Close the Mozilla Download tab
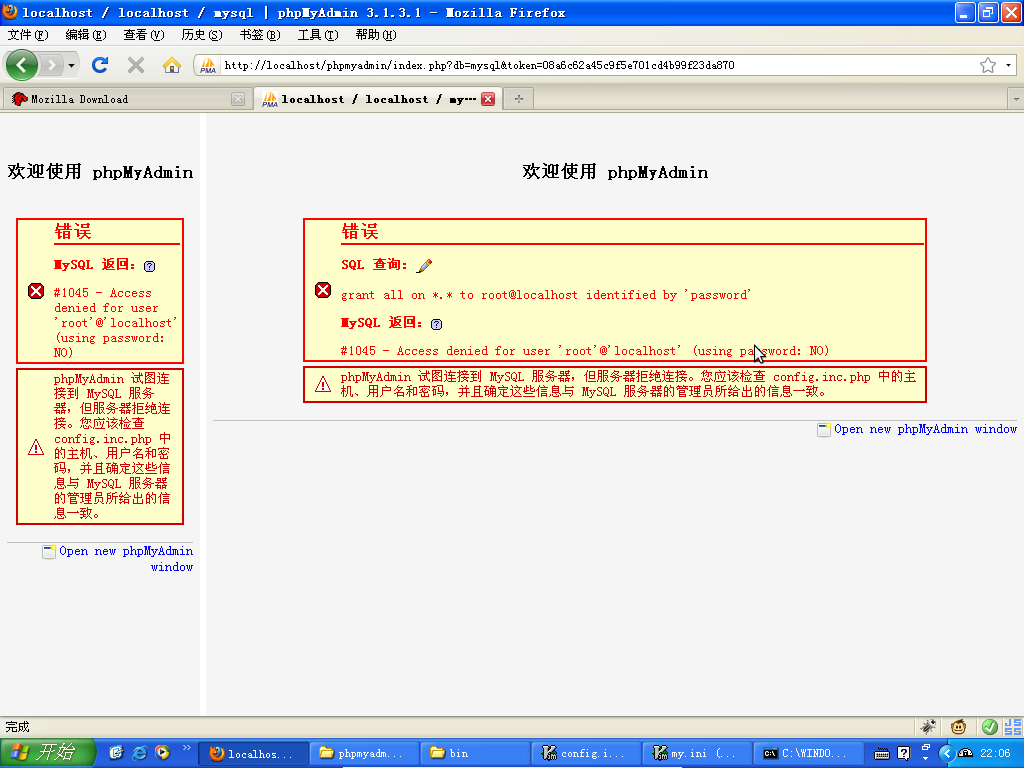This screenshot has height=768, width=1024. point(238,99)
